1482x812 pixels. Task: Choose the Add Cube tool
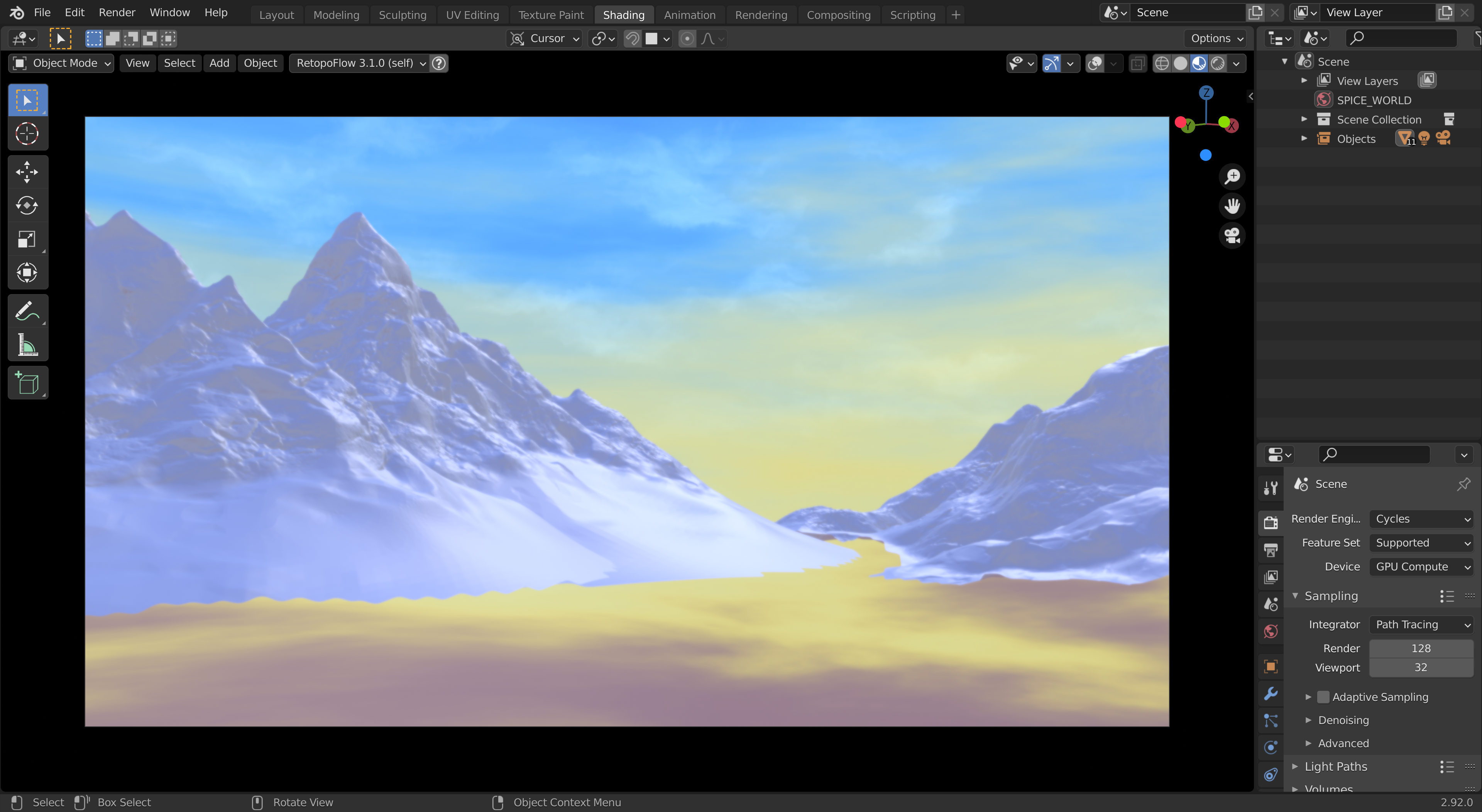(27, 383)
